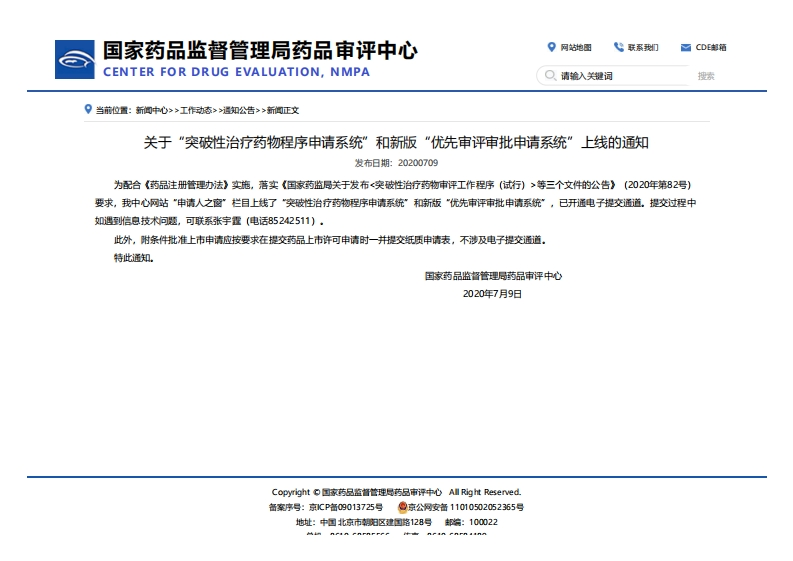Viewport: 793px width, 561px height.
Task: Go to 通知公告 in breadcrumb
Action: [x=239, y=110]
